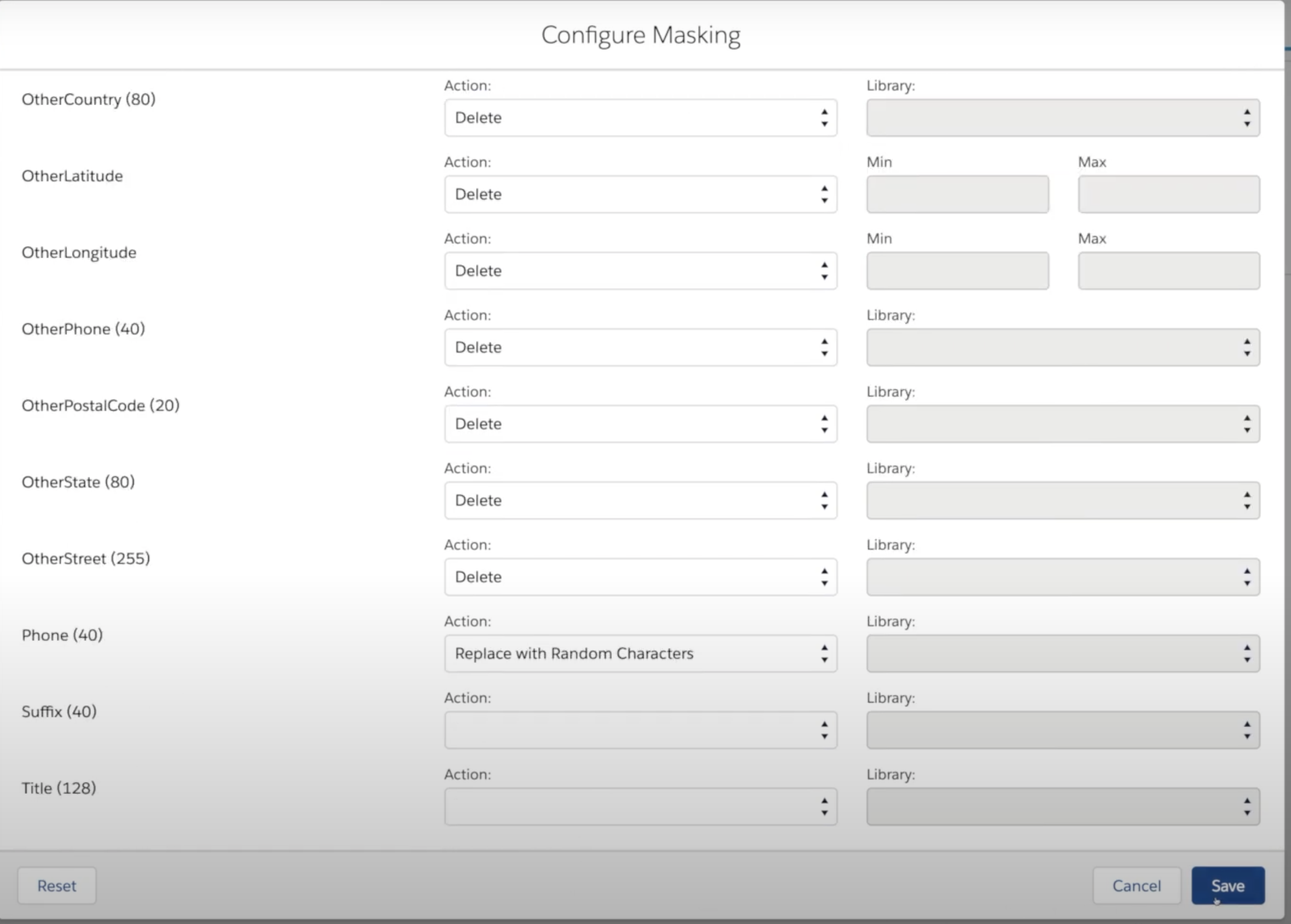The width and height of the screenshot is (1291, 924).
Task: Click the OtherLongitude Max field
Action: pos(1168,271)
